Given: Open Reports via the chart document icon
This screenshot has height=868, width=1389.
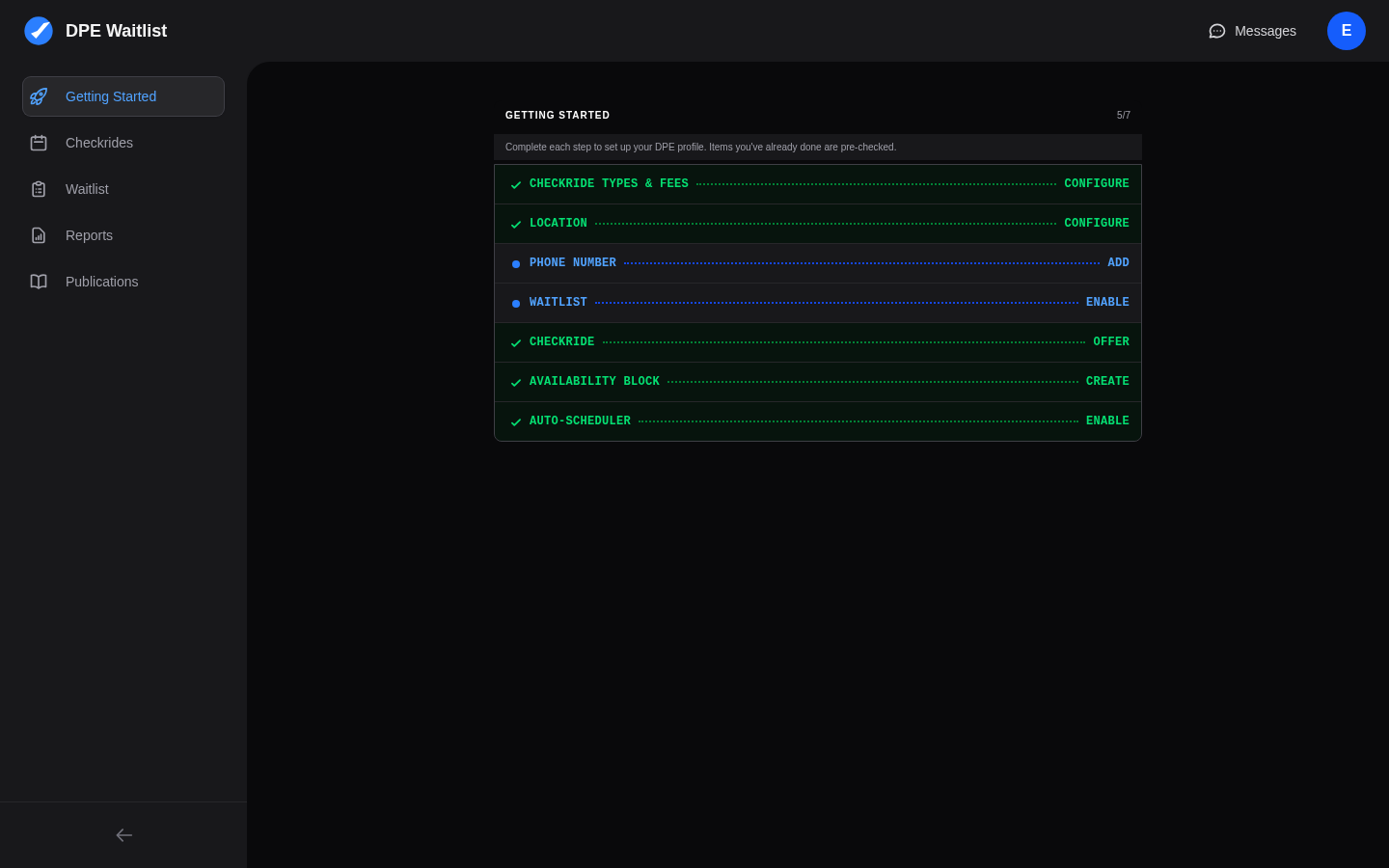Looking at the screenshot, I should (39, 235).
